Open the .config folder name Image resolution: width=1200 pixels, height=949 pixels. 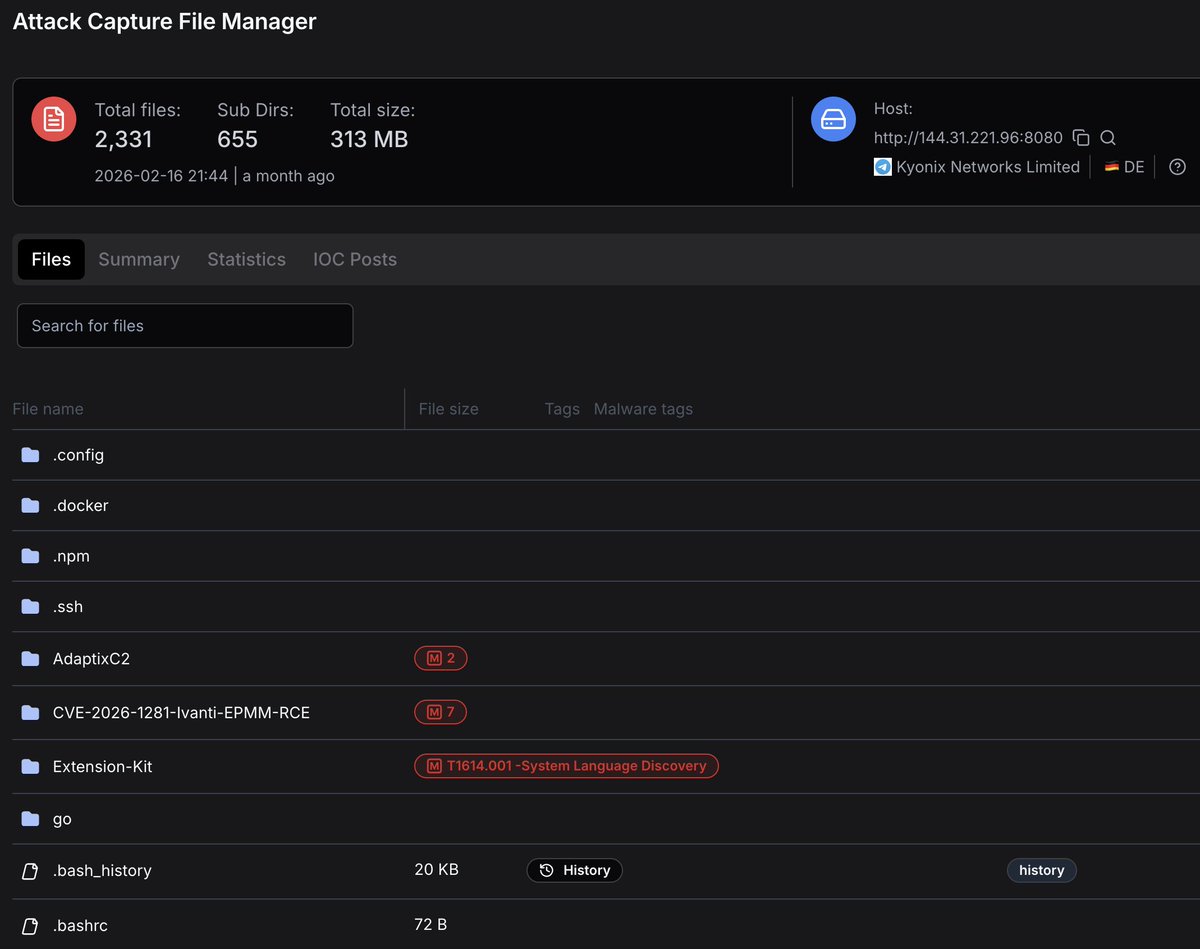tap(78, 455)
